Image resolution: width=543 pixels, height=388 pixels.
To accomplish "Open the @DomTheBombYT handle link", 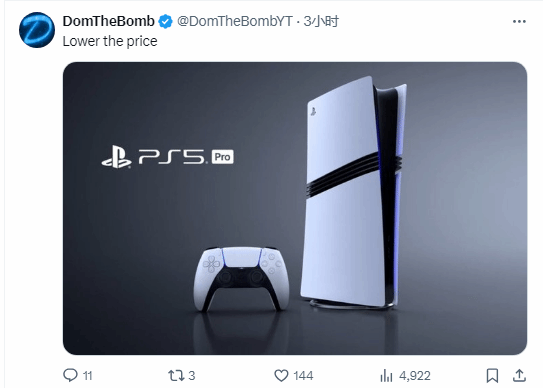I will [x=235, y=21].
